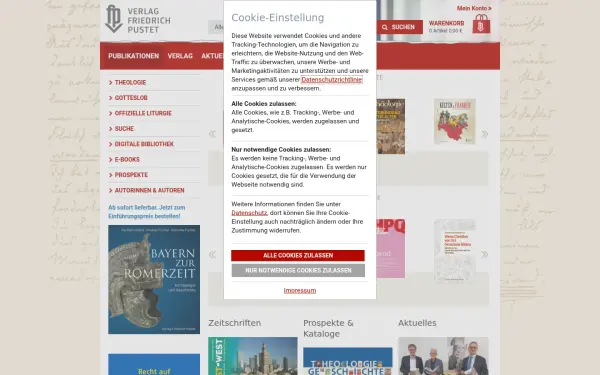The width and height of the screenshot is (600, 375).
Task: Click the search input field in header
Action: click(x=216, y=27)
